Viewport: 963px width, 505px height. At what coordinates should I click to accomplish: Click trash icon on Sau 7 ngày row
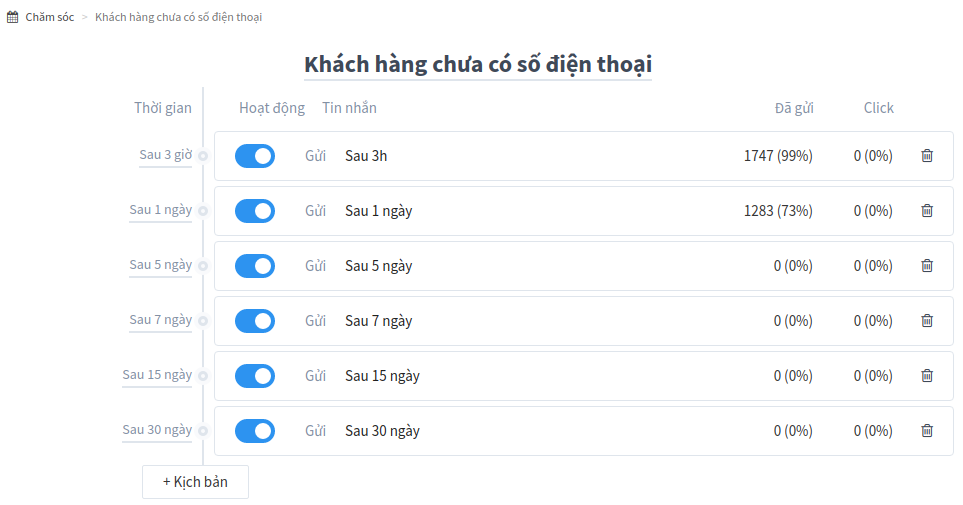click(x=927, y=321)
